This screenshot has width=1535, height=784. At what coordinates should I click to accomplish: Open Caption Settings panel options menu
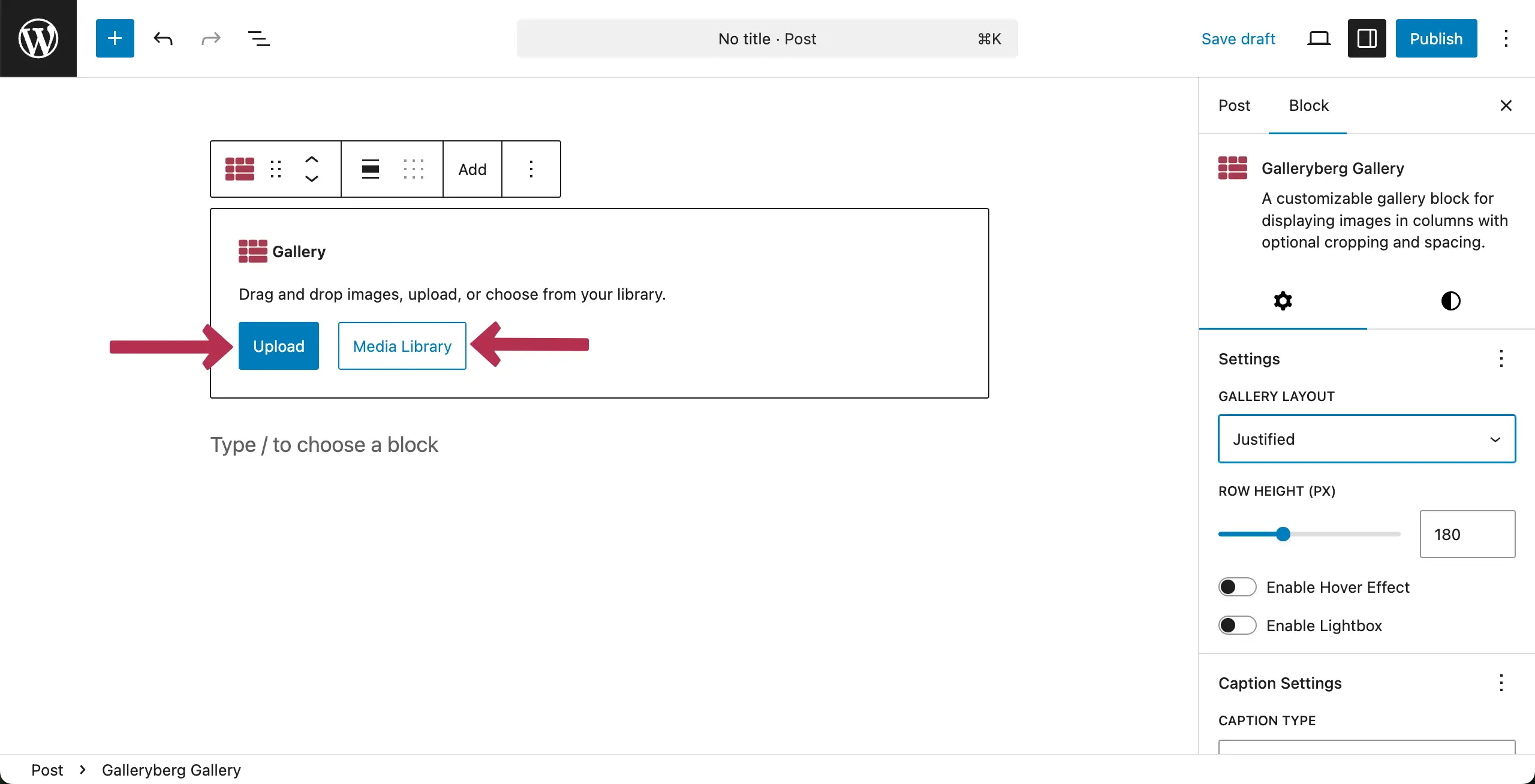pos(1501,683)
